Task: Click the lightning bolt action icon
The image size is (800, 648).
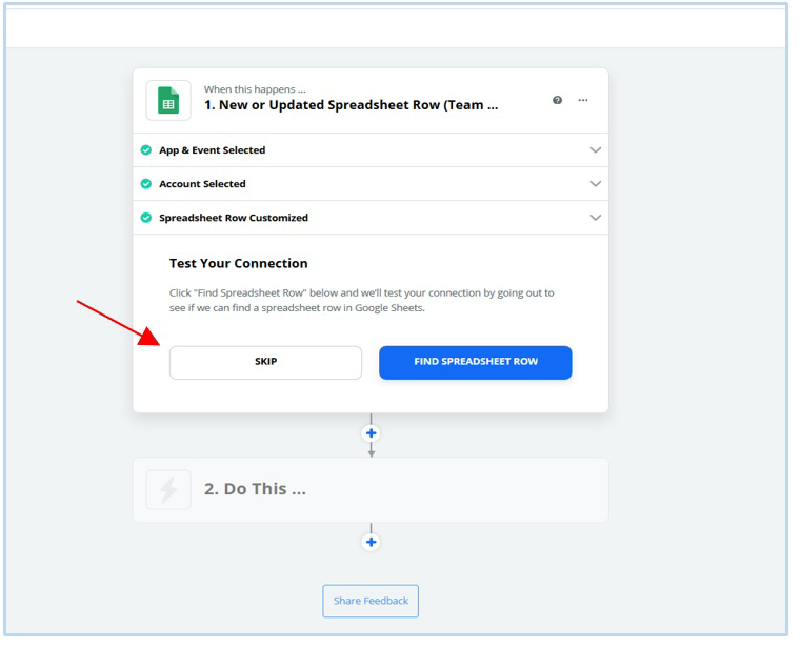Action: pyautogui.click(x=168, y=489)
